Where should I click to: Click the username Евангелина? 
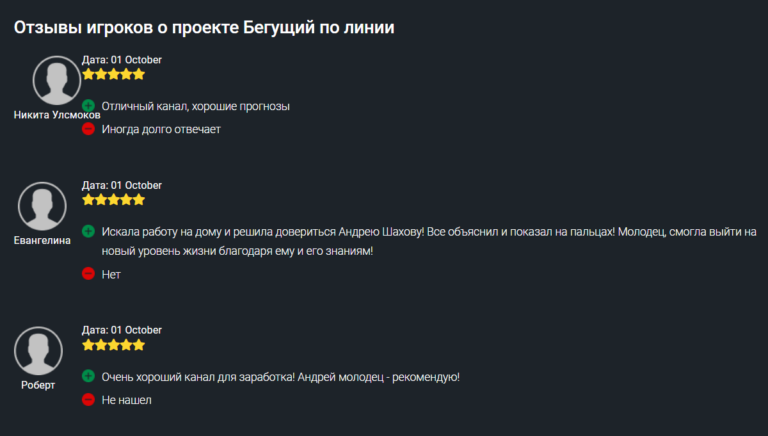click(42, 241)
